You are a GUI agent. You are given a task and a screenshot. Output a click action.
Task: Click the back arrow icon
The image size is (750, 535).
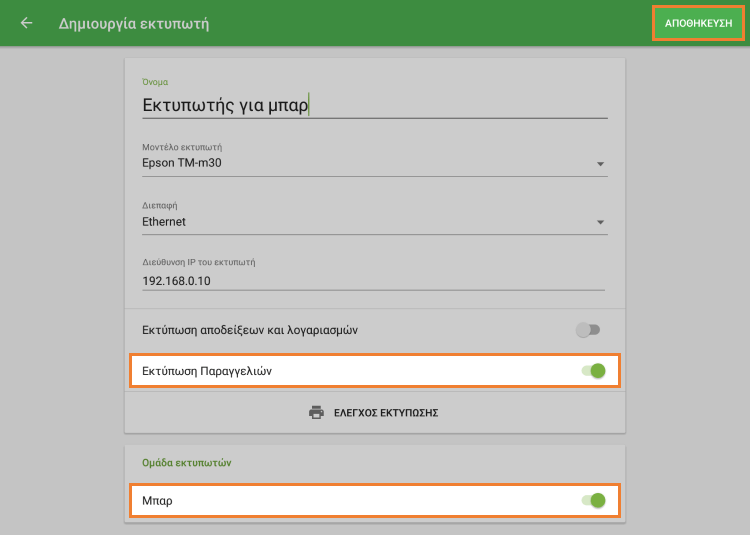click(x=26, y=23)
